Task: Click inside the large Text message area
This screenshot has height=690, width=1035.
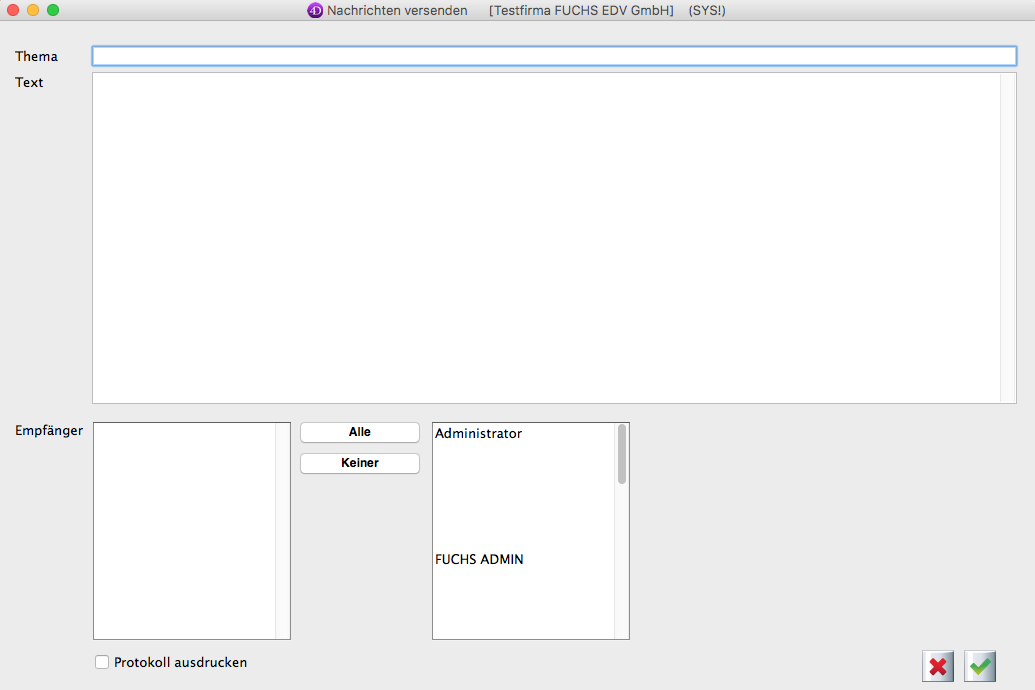Action: tap(545, 238)
